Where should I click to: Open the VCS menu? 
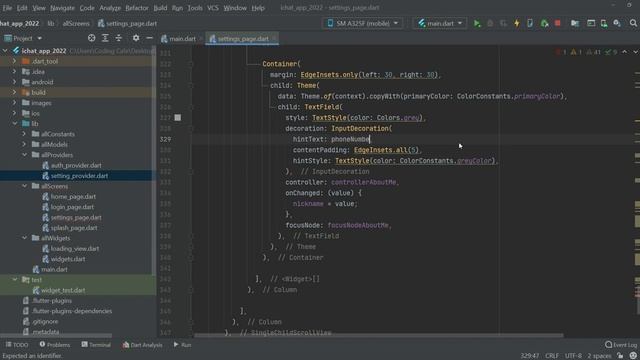click(213, 8)
